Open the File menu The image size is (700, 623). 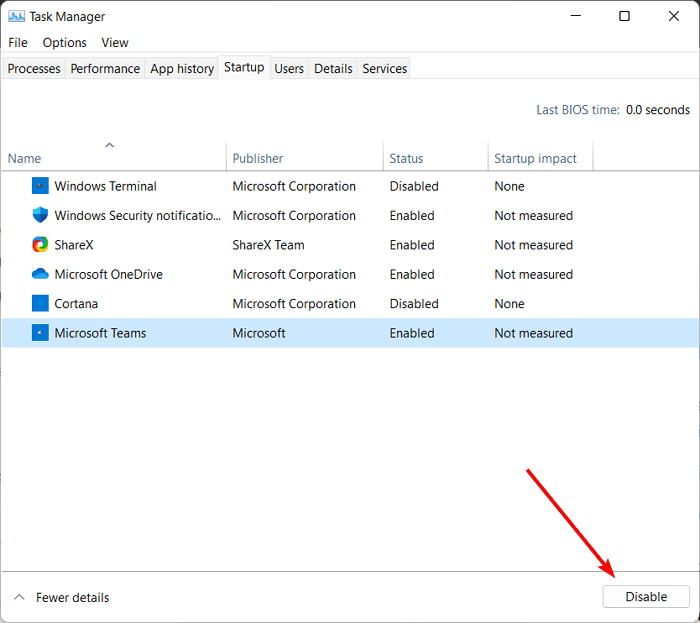18,43
